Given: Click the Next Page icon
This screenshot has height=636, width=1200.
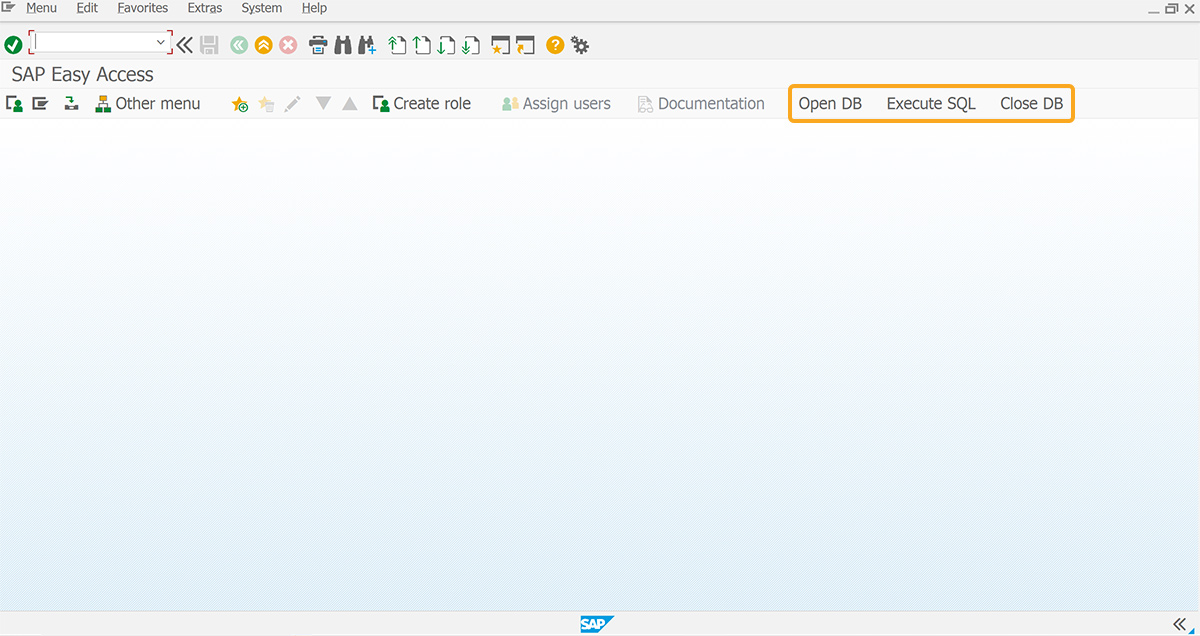Looking at the screenshot, I should [446, 45].
